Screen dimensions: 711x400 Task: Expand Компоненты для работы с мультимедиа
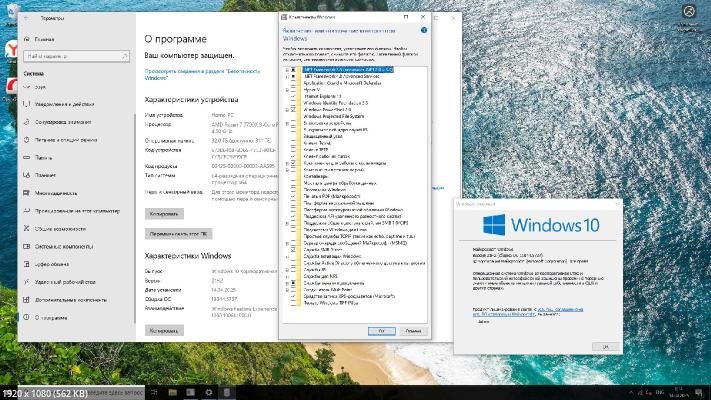coord(287,163)
